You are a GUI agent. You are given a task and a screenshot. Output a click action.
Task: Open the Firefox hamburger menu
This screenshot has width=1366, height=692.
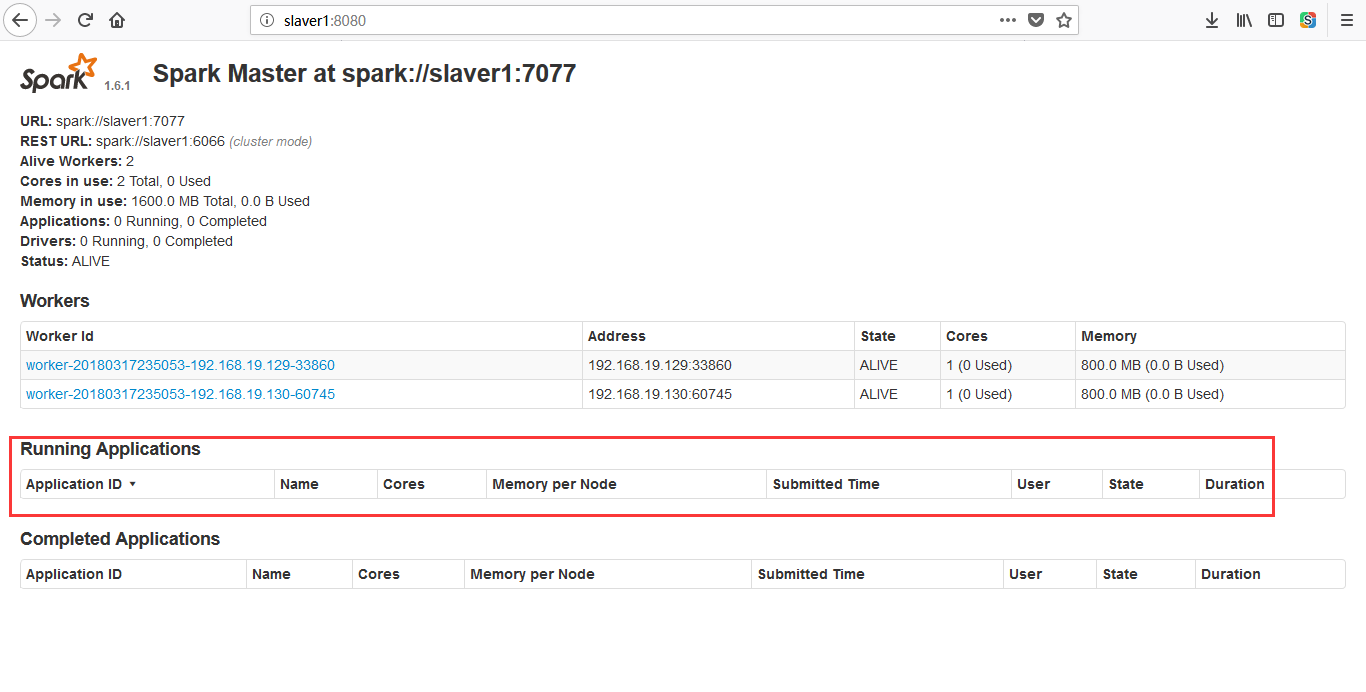pyautogui.click(x=1347, y=20)
